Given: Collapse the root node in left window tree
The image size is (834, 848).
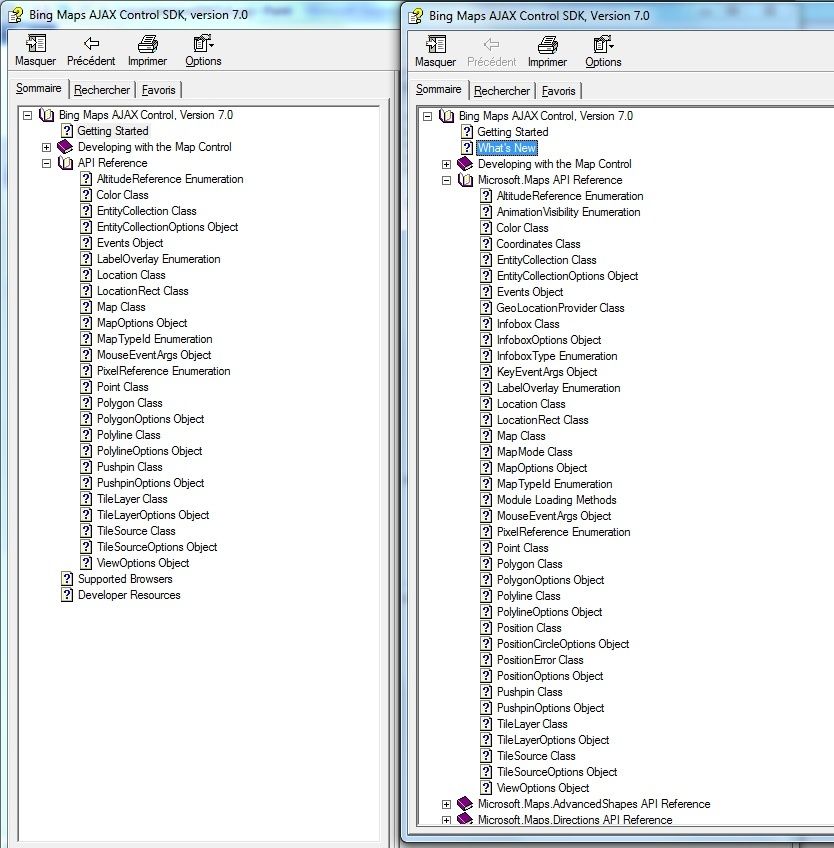Looking at the screenshot, I should click(x=28, y=115).
